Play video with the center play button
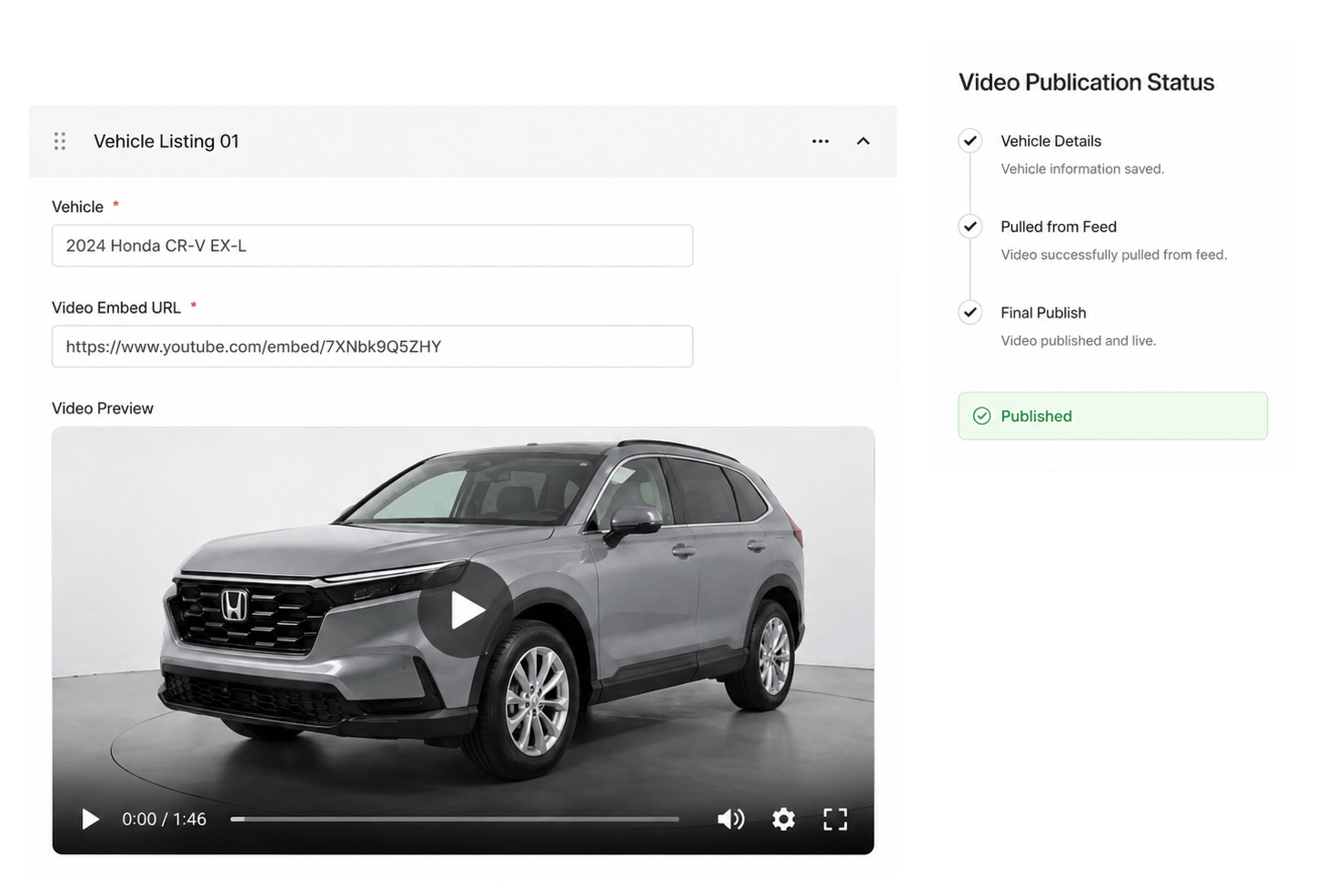This screenshot has height=896, width=1317. click(465, 610)
